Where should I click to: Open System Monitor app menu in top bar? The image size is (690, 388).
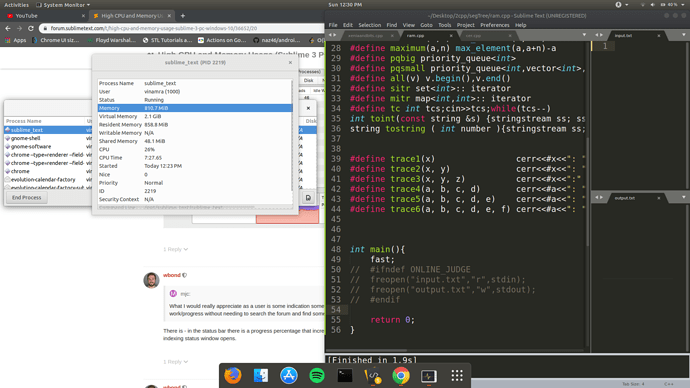[x=62, y=5]
